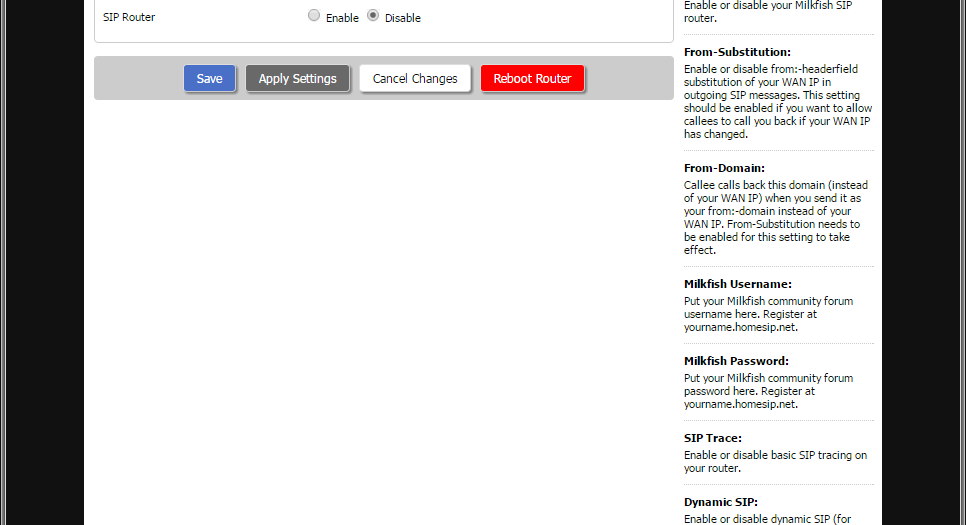This screenshot has height=525, width=966.
Task: Click the blue Save button
Action: click(x=210, y=79)
